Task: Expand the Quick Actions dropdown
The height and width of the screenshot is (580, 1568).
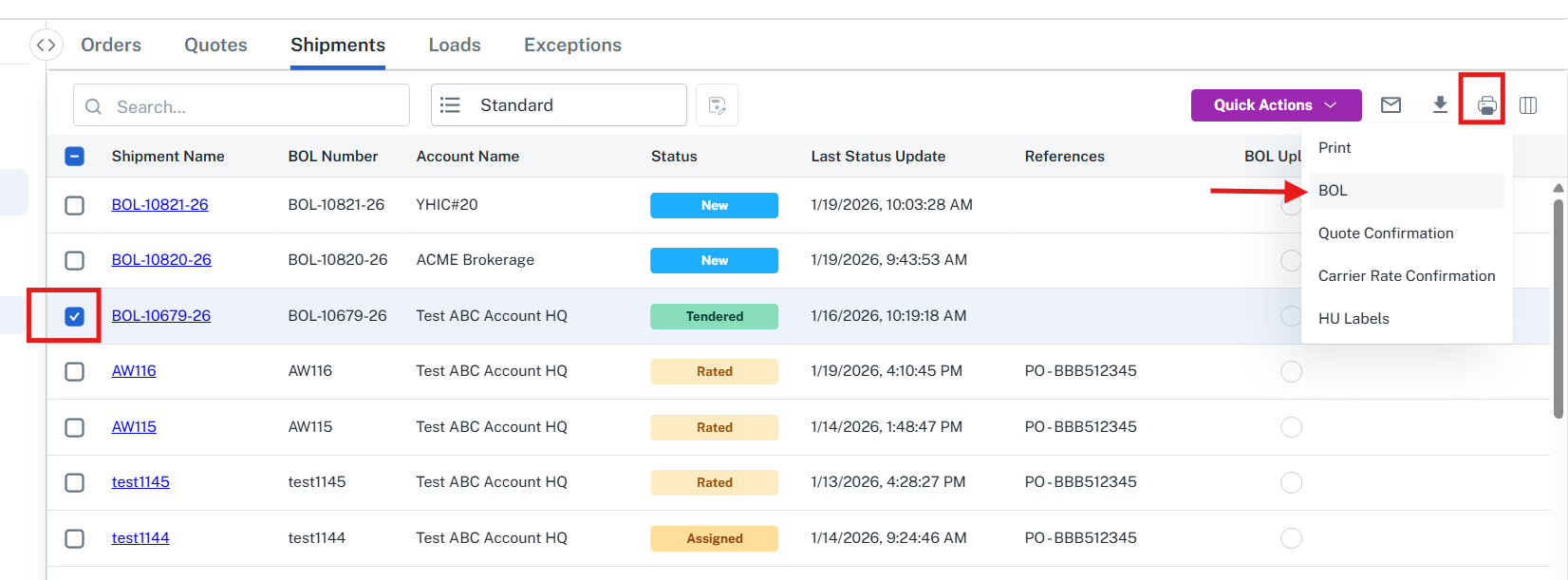Action: pyautogui.click(x=1276, y=105)
